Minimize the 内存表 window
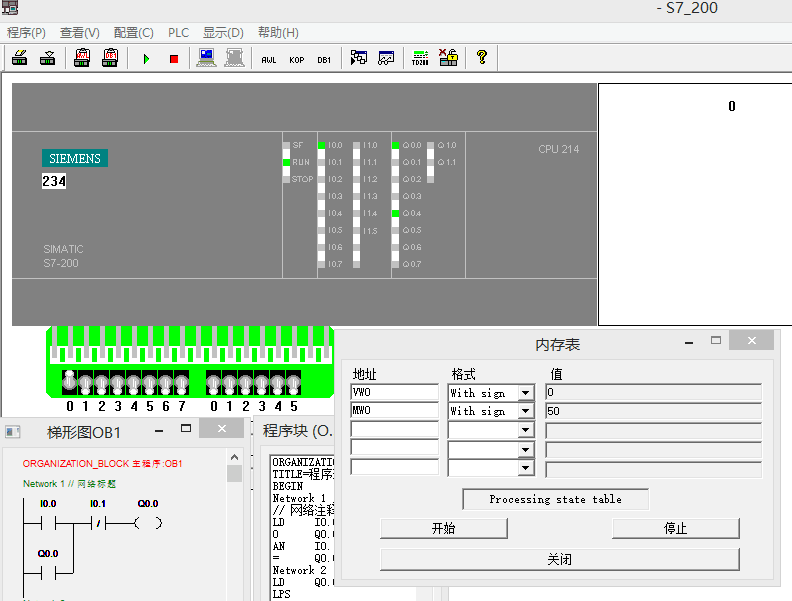 click(689, 341)
